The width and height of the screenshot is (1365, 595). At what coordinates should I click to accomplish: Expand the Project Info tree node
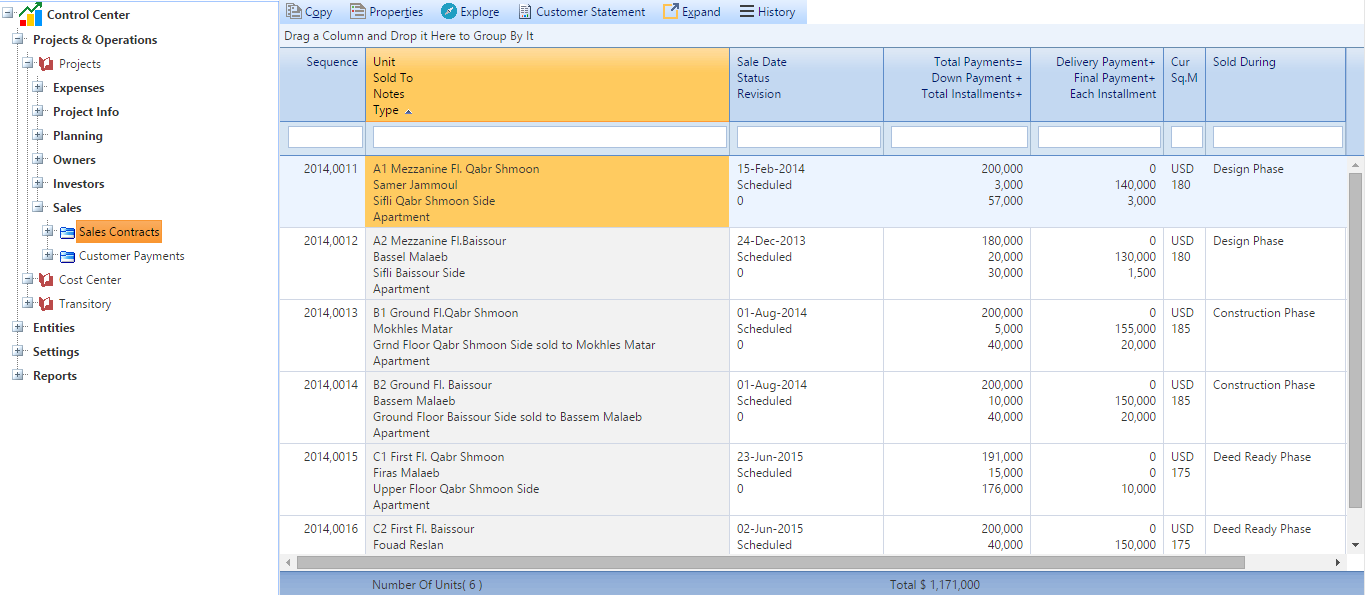pyautogui.click(x=38, y=112)
